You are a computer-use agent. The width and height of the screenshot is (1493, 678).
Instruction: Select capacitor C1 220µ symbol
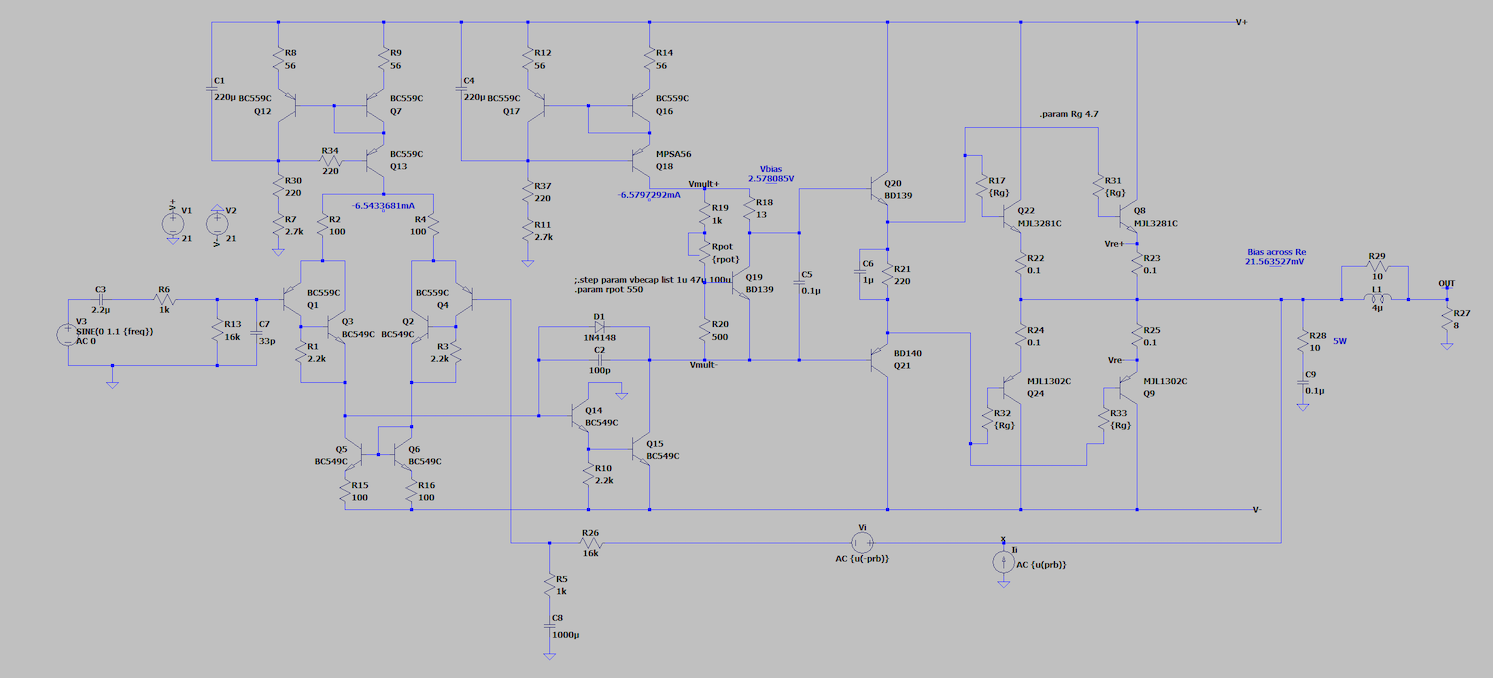click(x=213, y=91)
